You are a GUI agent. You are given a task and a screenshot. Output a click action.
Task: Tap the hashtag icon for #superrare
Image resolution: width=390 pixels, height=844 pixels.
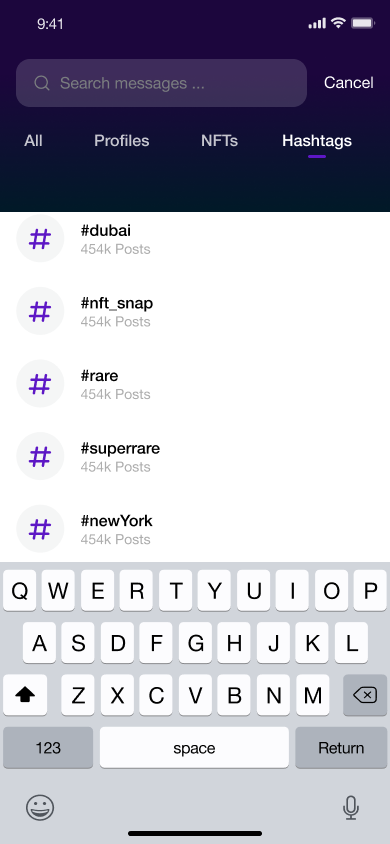40,456
